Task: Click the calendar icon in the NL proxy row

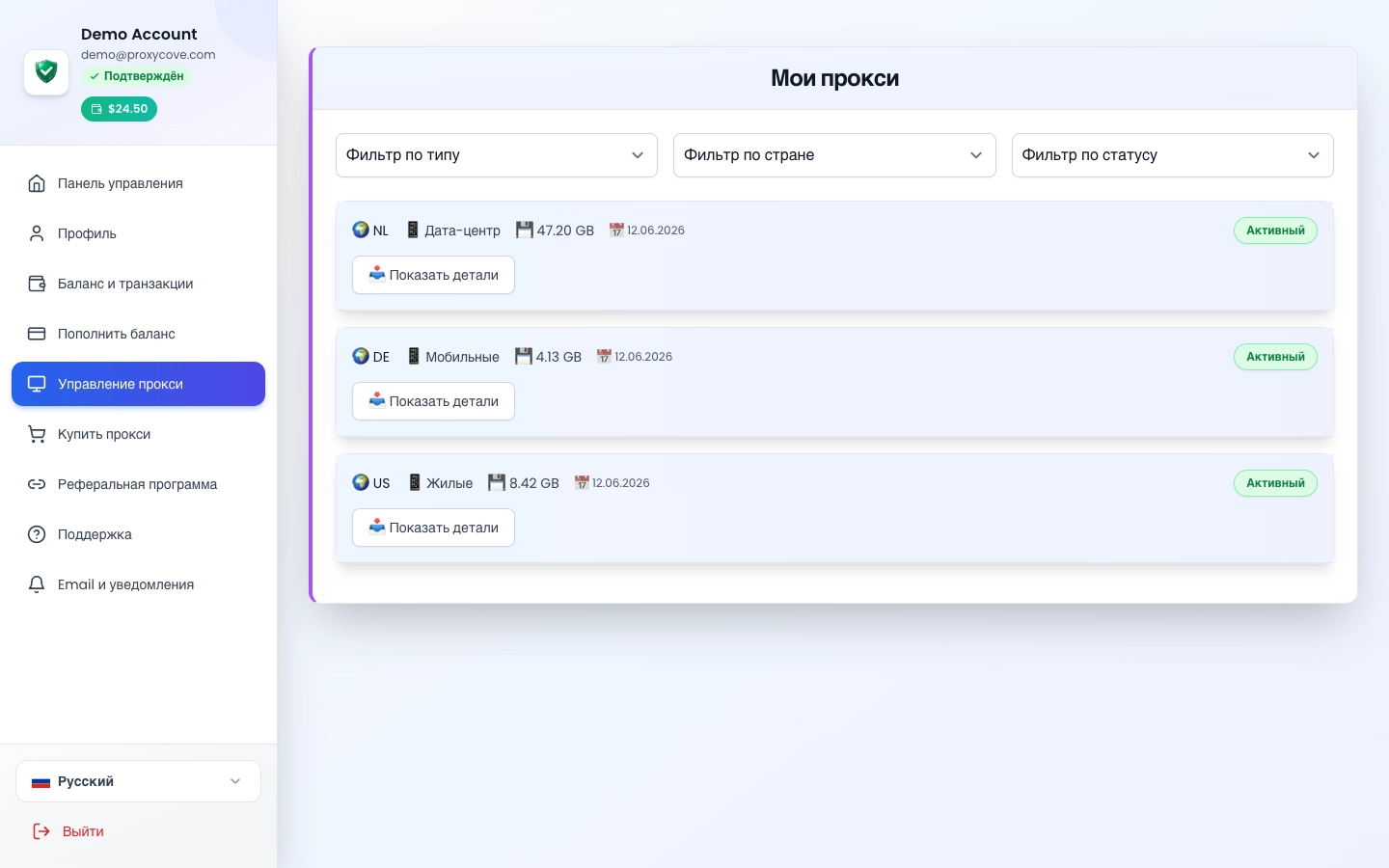Action: point(616,230)
